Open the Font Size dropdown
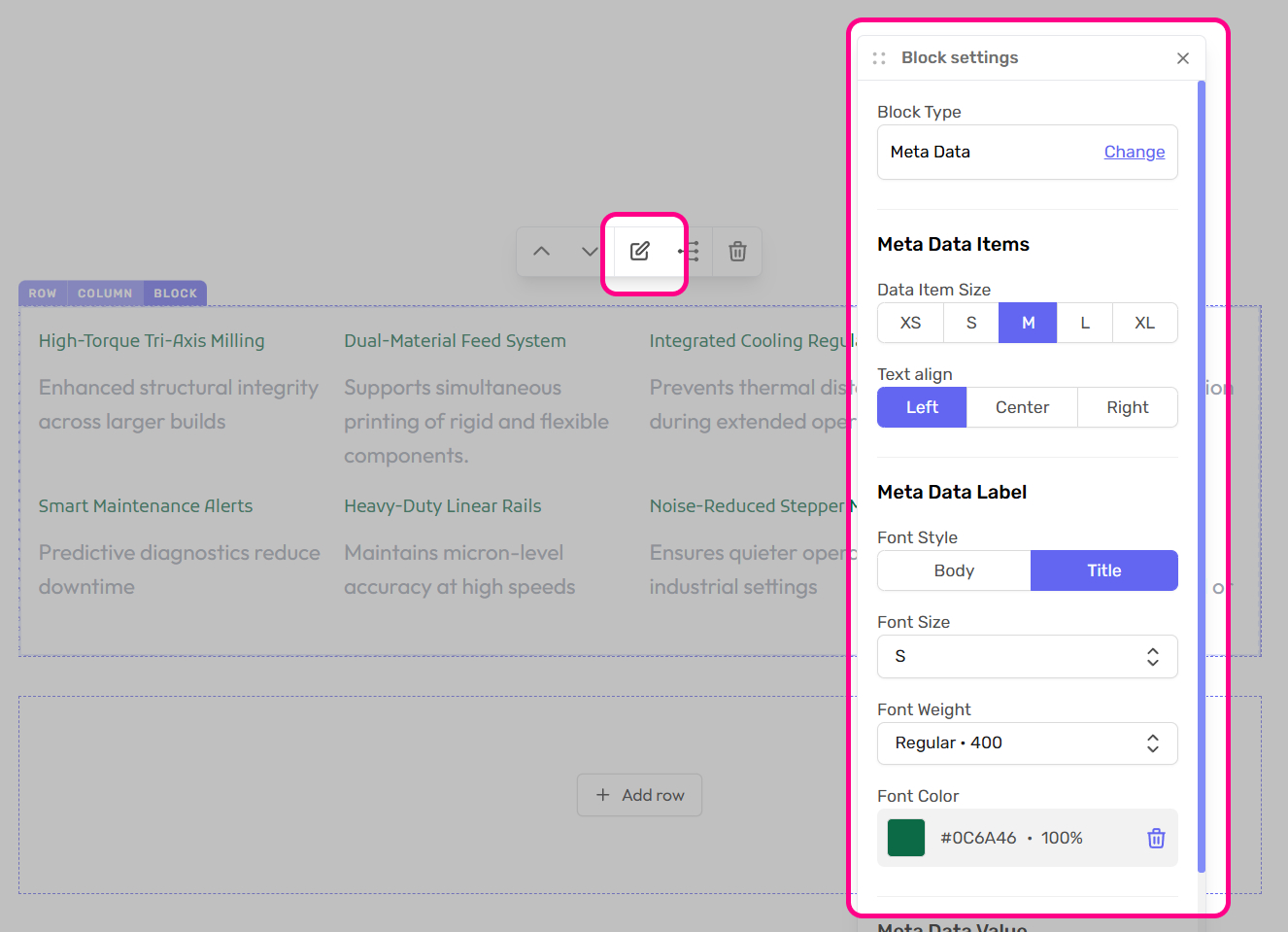Screen dimensions: 1288x932 click(1027, 656)
